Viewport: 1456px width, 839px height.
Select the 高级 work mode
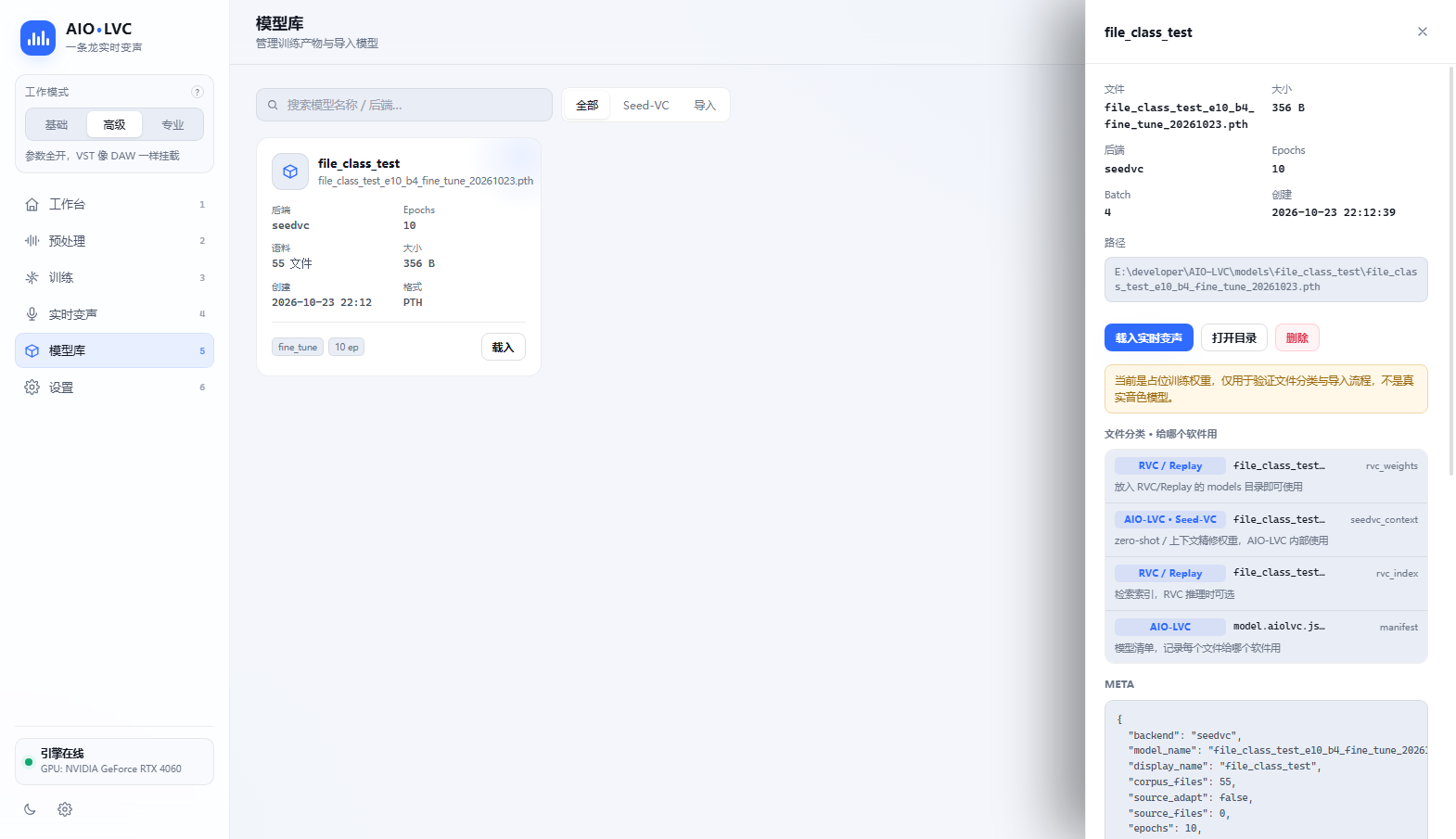[x=114, y=124]
